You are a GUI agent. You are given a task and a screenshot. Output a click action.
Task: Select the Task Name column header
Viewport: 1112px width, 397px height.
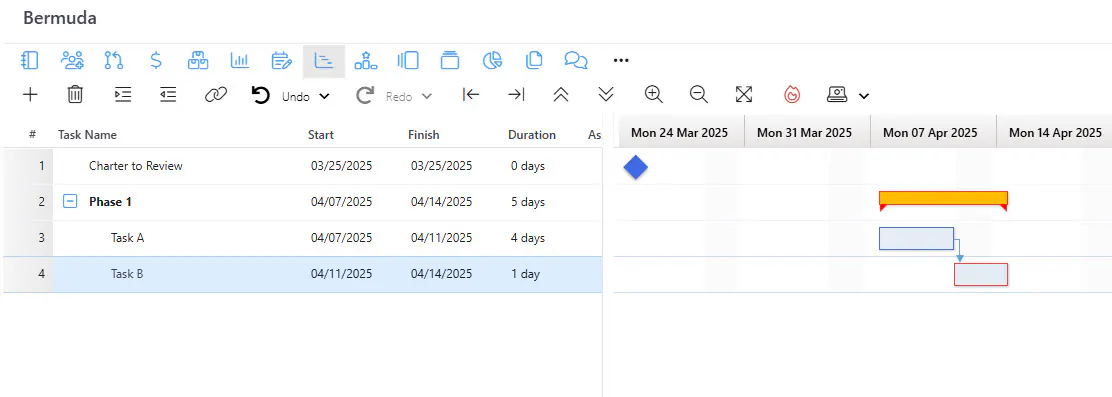point(87,135)
